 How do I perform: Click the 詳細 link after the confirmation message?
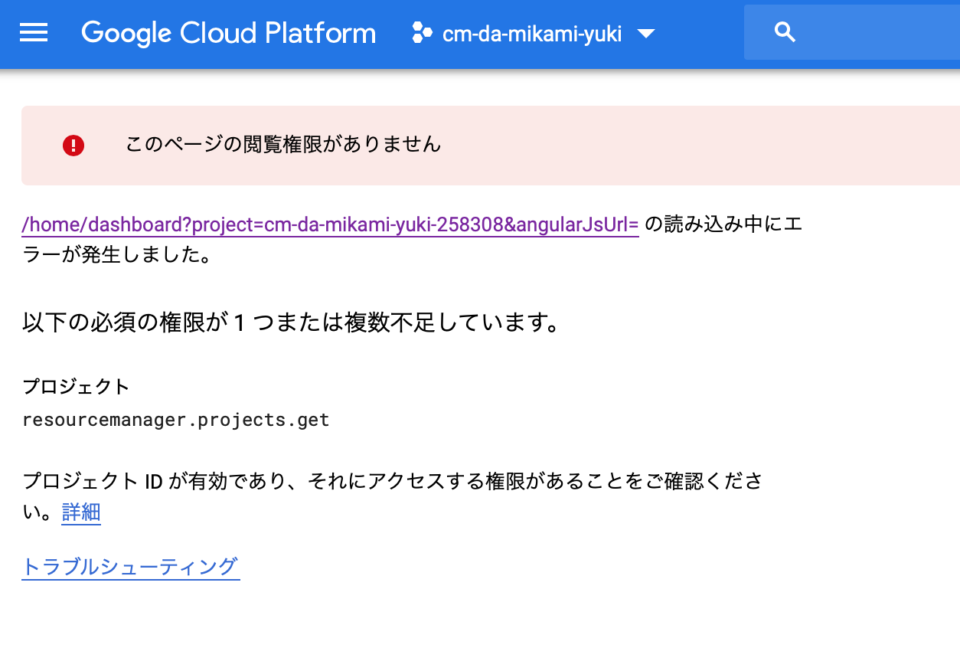pyautogui.click(x=80, y=513)
